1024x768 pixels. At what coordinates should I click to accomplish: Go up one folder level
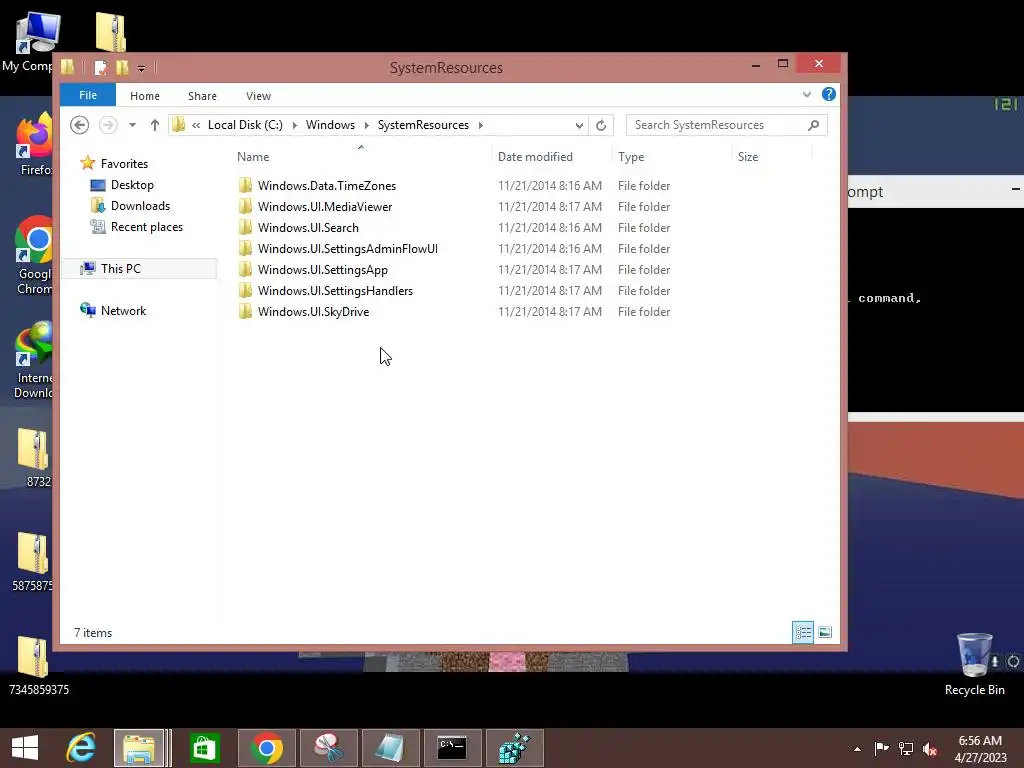(x=155, y=125)
